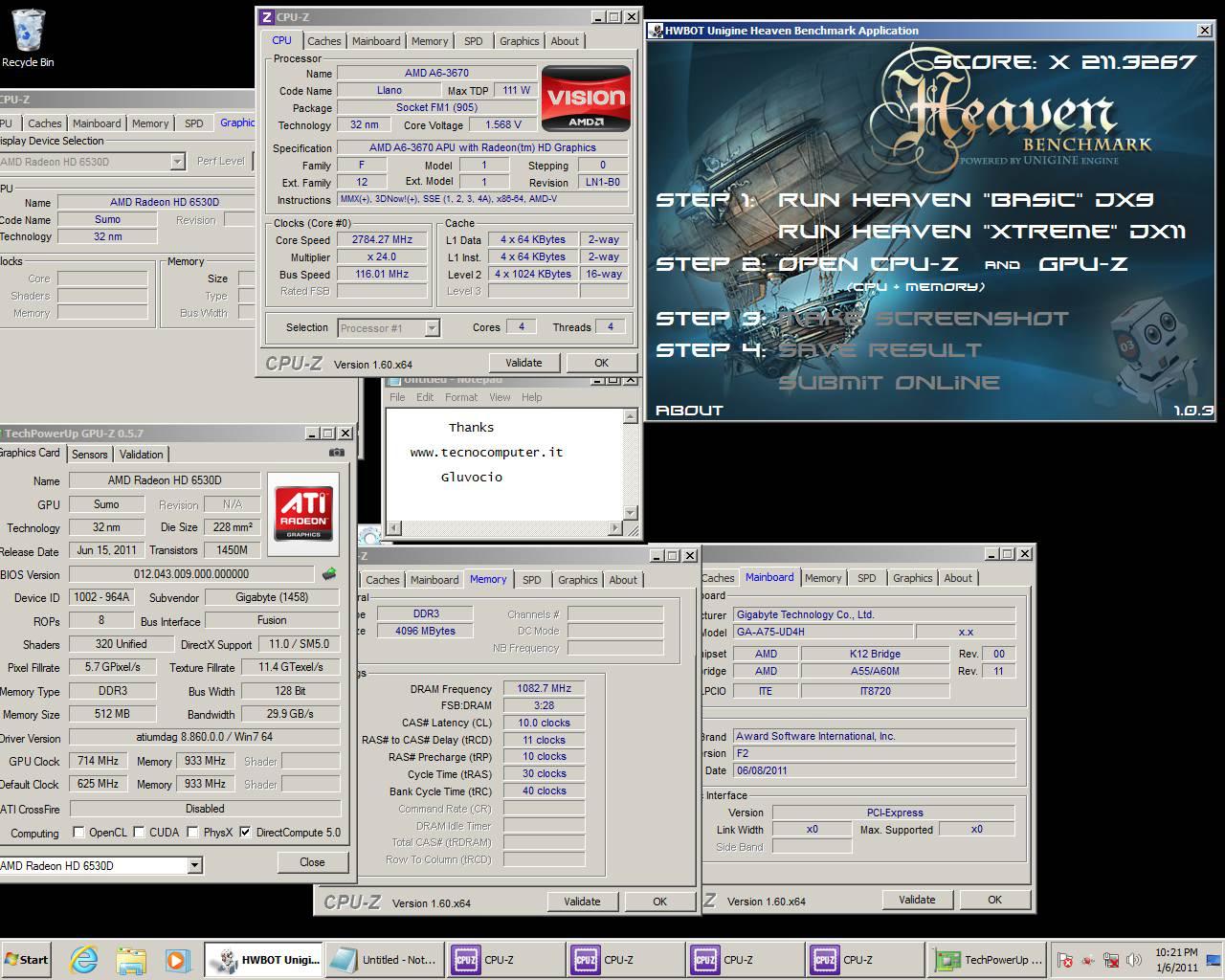Click the '2784.27 MHz' Core Speed value
The image size is (1225, 980).
pyautogui.click(x=382, y=239)
